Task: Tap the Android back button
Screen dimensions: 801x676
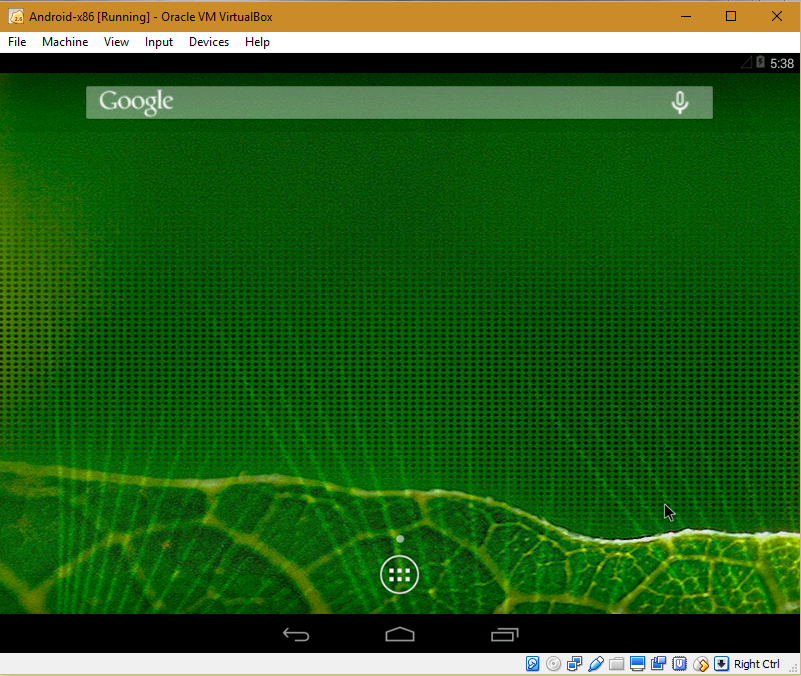Action: click(296, 635)
